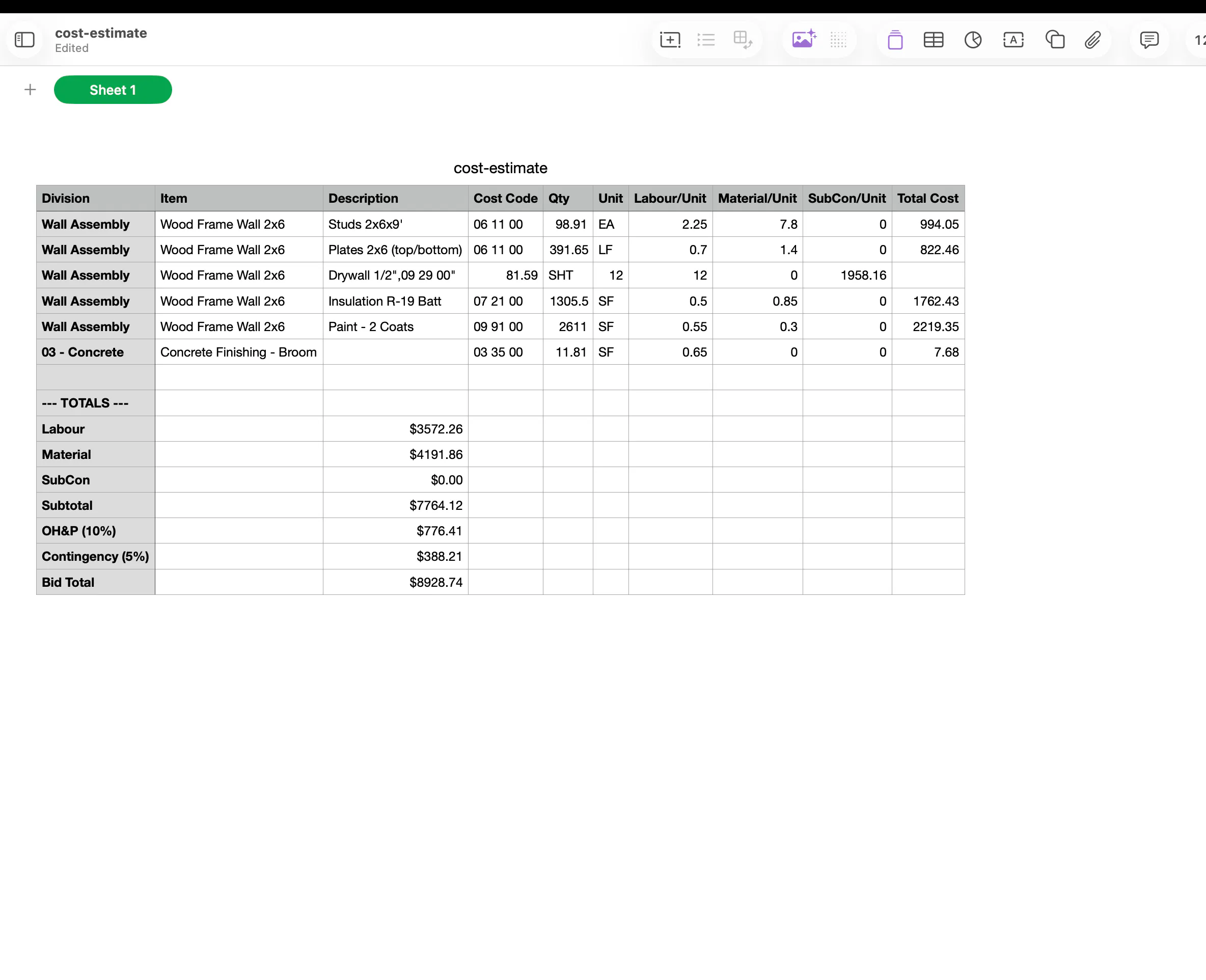Click the 7.68 total cost cell
Viewport: 1206px width, 980px height.
tap(928, 351)
